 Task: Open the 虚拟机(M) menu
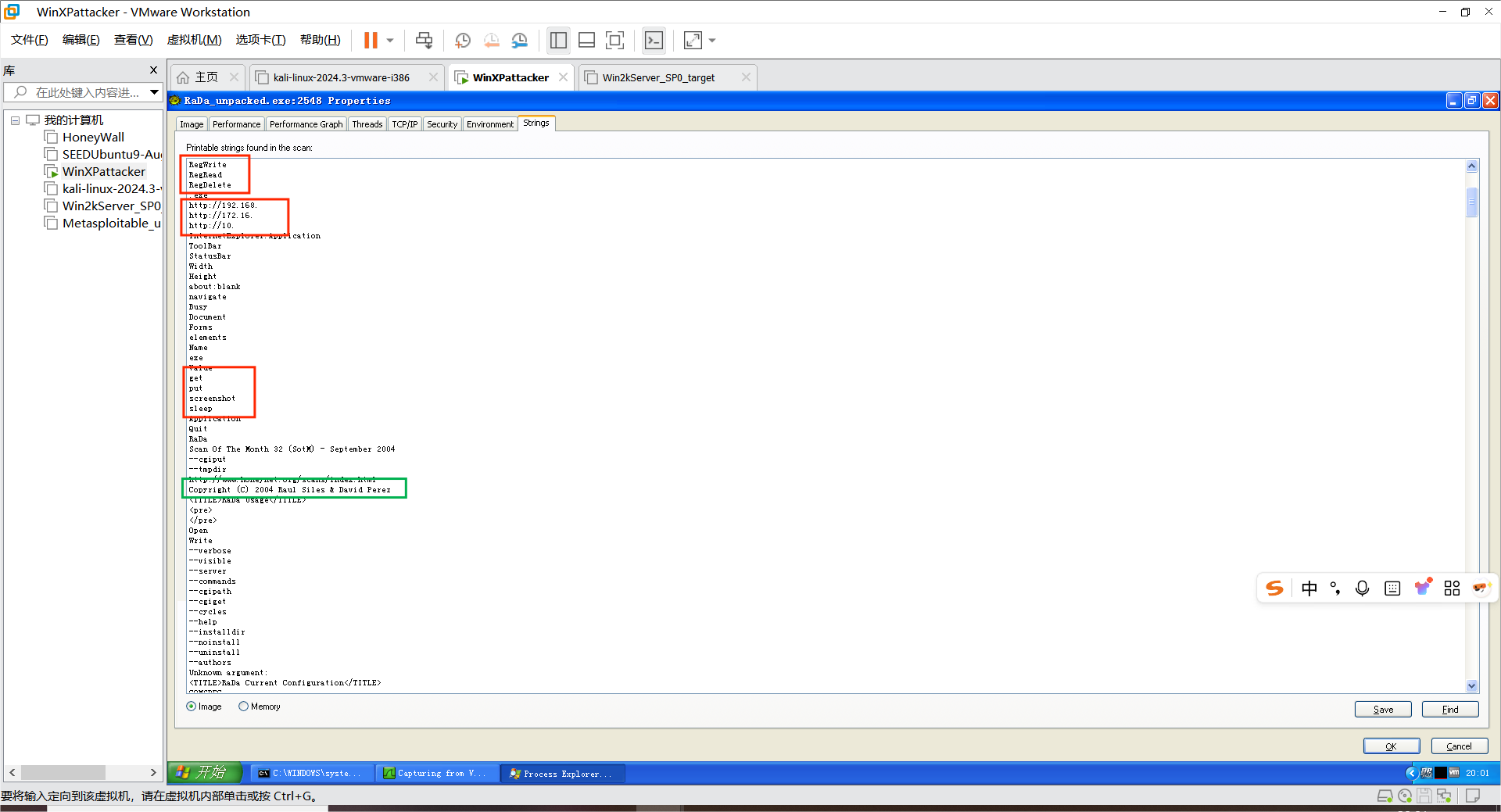[x=194, y=40]
